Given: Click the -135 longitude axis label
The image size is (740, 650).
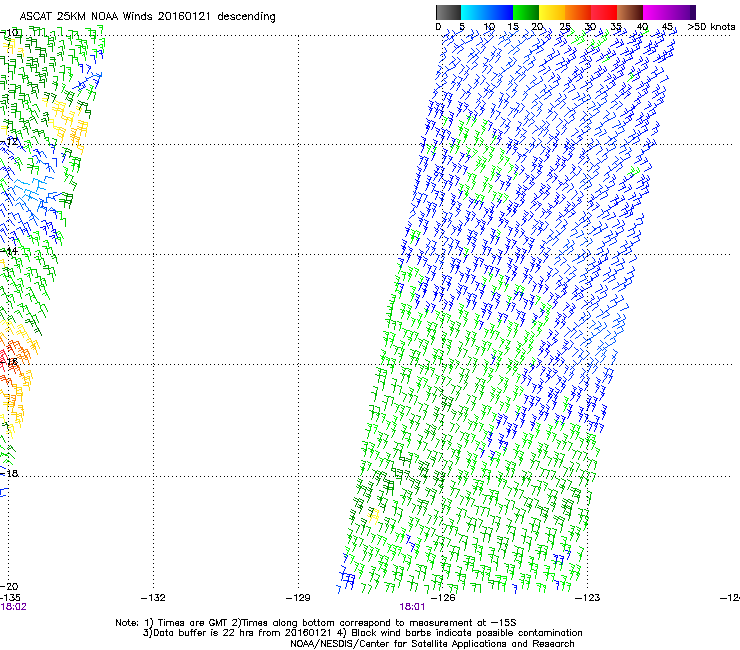Looking at the screenshot, I should 10,598.
